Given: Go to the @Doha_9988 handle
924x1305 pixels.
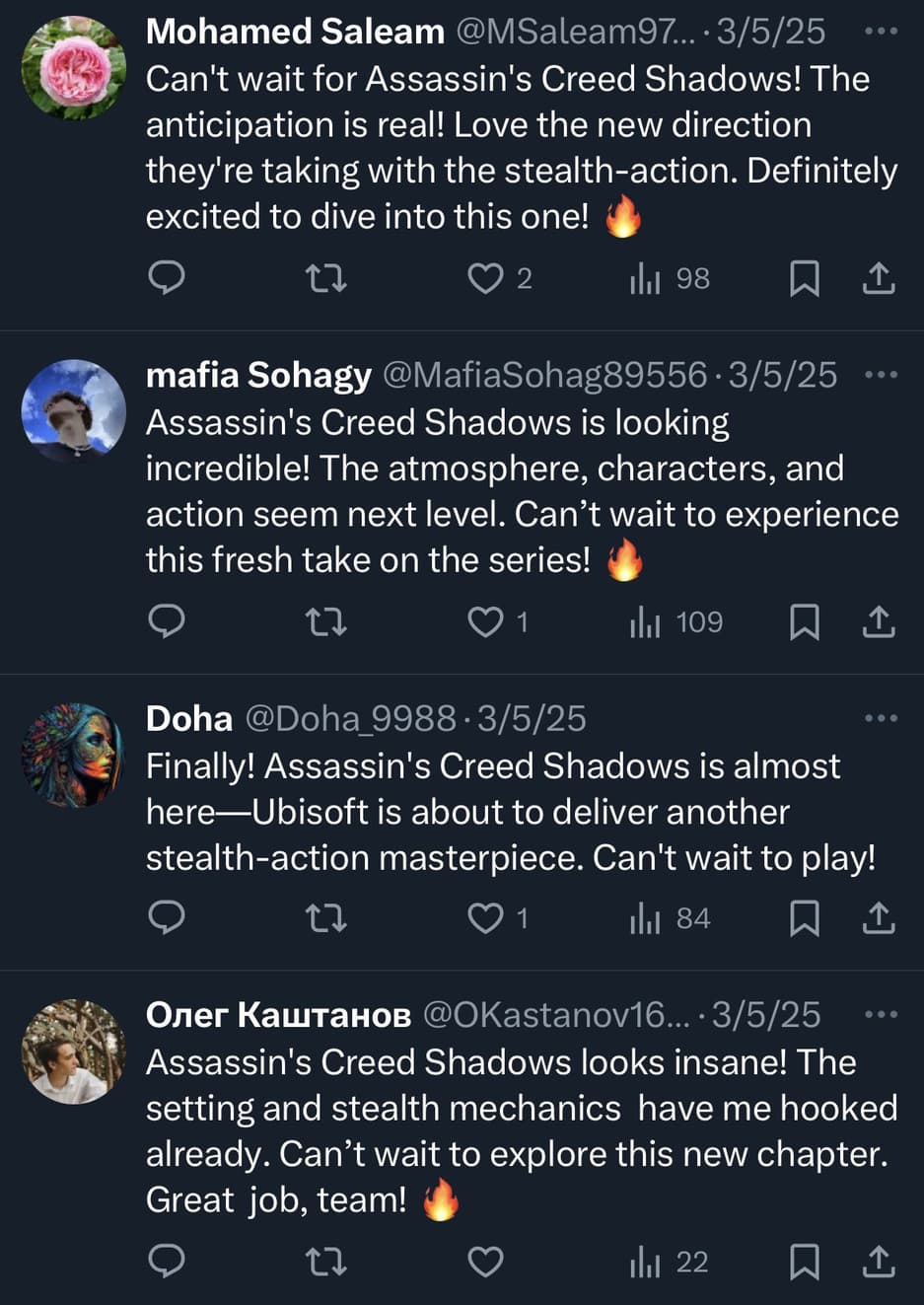Looking at the screenshot, I should 350,718.
